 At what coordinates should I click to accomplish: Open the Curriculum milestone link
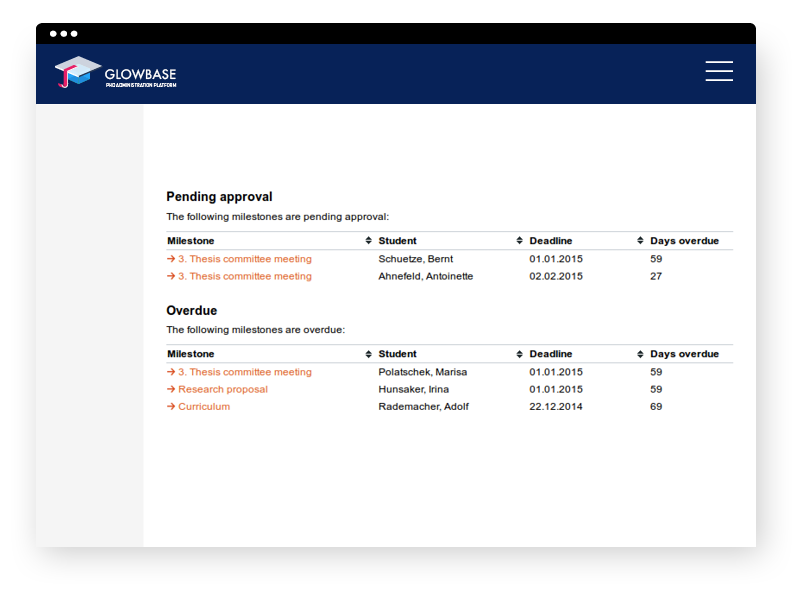[198, 407]
